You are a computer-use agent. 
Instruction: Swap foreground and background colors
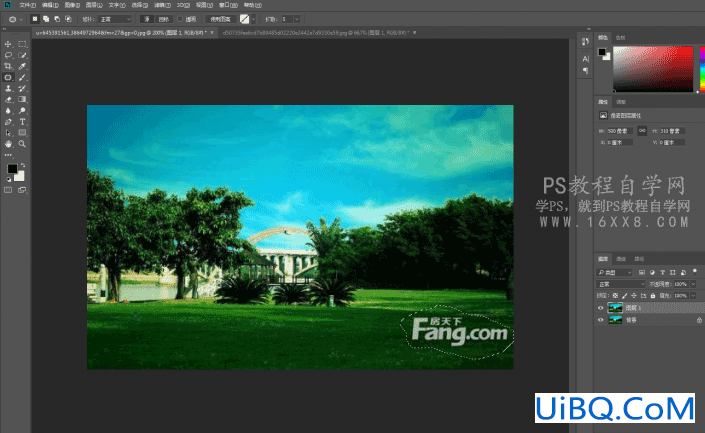point(23,165)
